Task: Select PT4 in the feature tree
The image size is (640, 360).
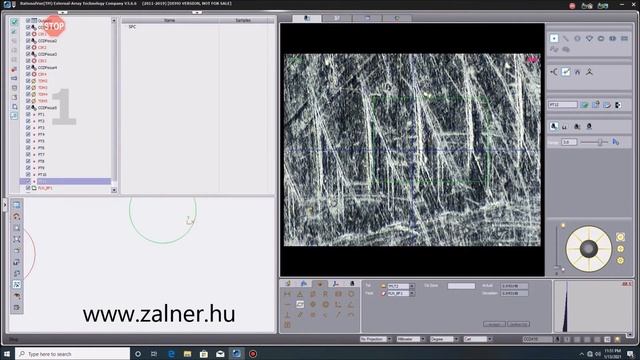Action: [x=41, y=134]
